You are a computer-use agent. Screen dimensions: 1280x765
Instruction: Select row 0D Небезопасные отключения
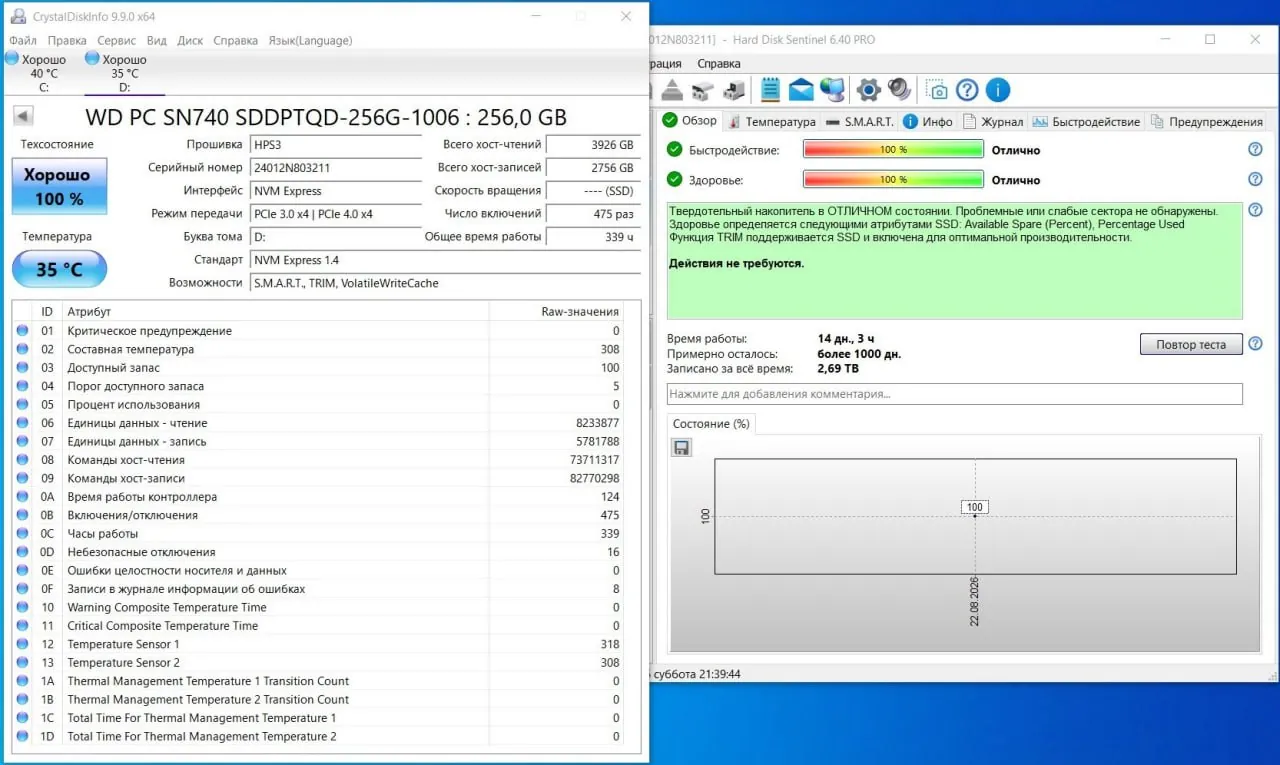[318, 552]
